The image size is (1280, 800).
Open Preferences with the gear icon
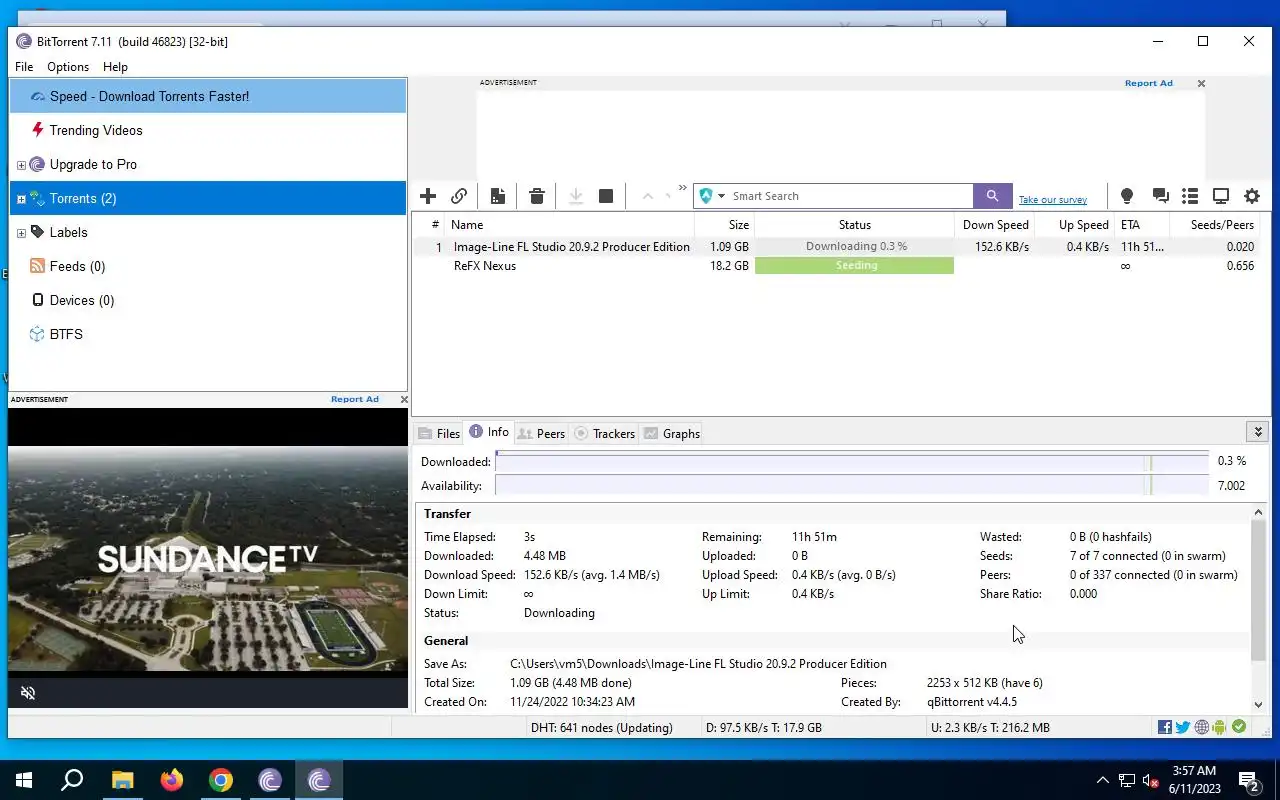point(1252,196)
